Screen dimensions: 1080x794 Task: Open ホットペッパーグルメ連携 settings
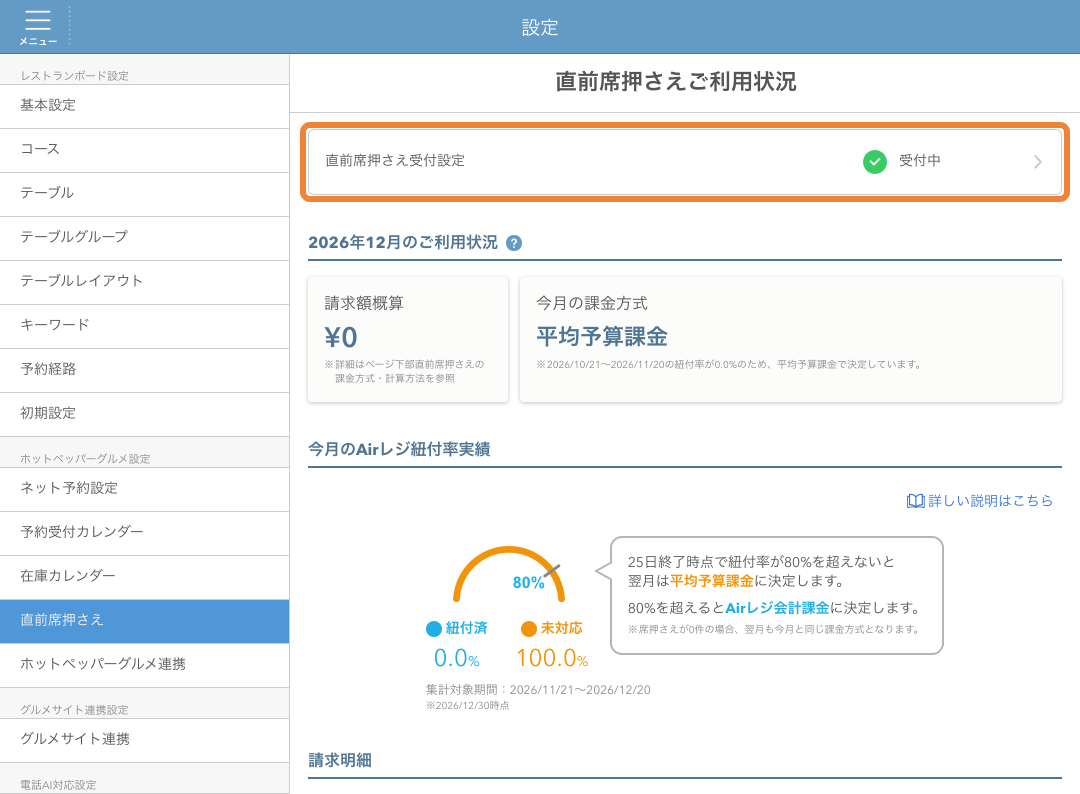tap(145, 665)
